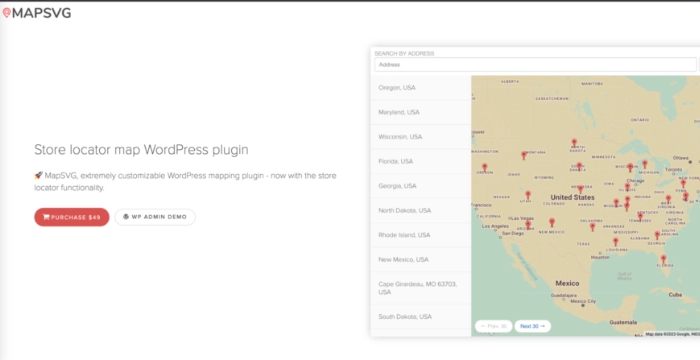Viewport: 700px width, 360px height.
Task: Click the map marker on West Virginia
Action: (668, 199)
